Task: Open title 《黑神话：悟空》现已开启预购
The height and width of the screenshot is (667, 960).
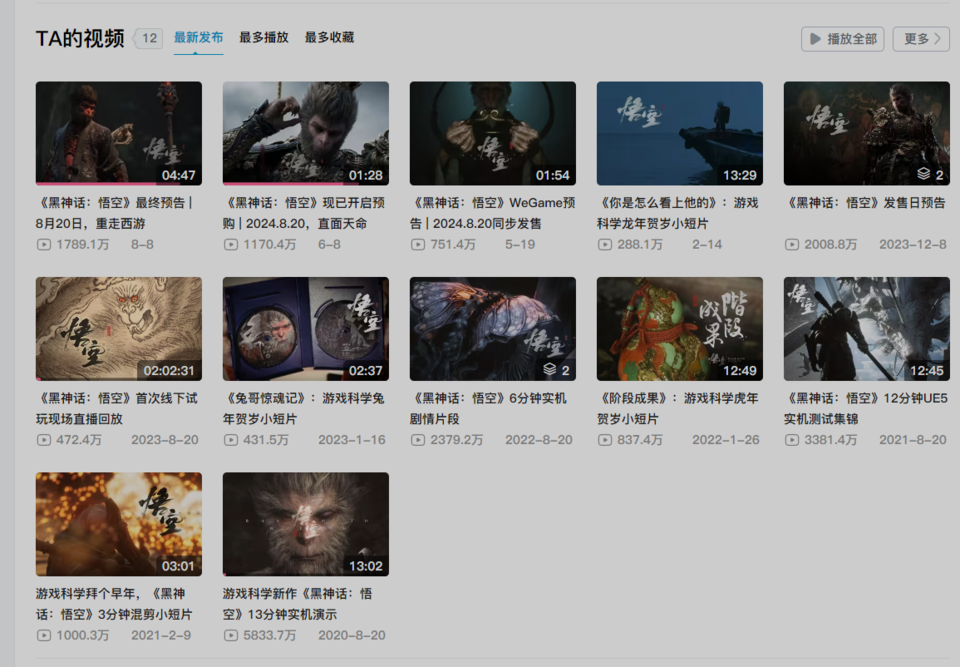Action: point(304,213)
